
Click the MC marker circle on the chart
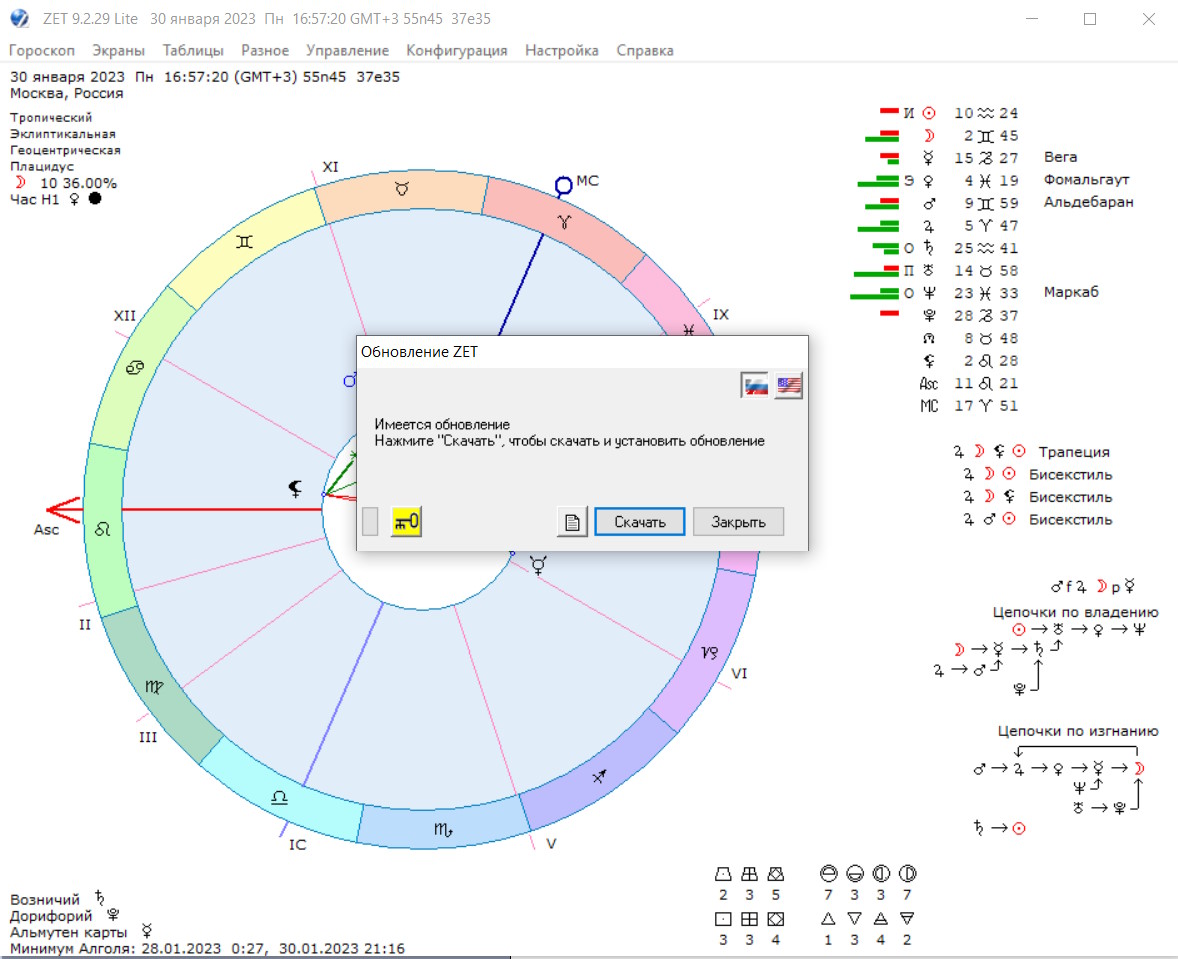click(x=564, y=184)
